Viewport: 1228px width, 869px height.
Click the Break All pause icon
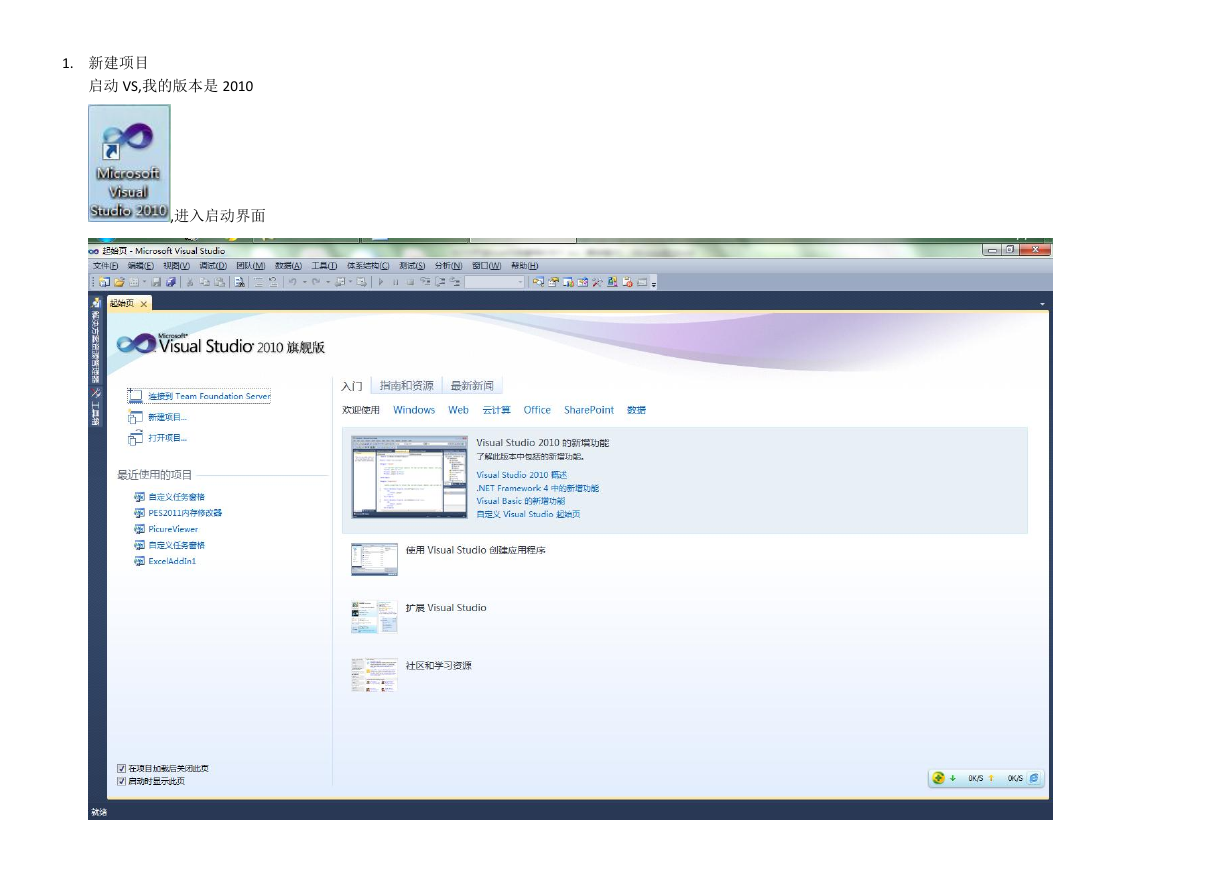[396, 282]
